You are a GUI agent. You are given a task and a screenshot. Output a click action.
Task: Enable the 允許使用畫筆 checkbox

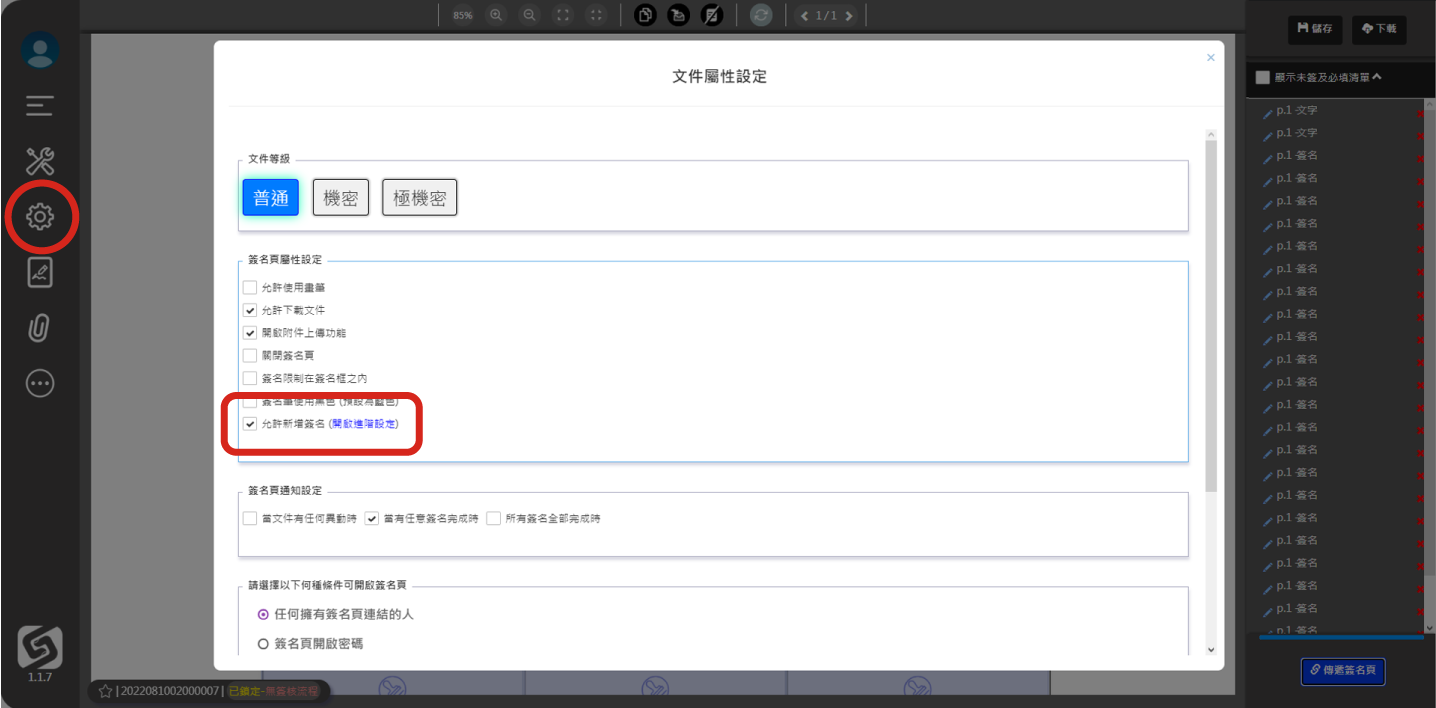click(250, 288)
